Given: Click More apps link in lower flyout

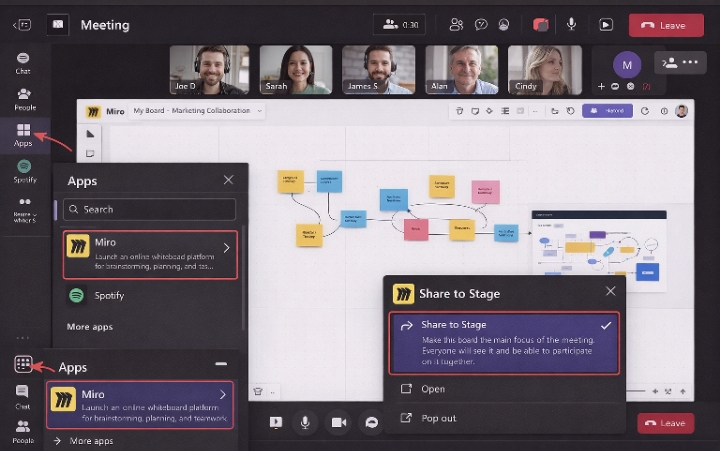Looking at the screenshot, I should [x=91, y=440].
